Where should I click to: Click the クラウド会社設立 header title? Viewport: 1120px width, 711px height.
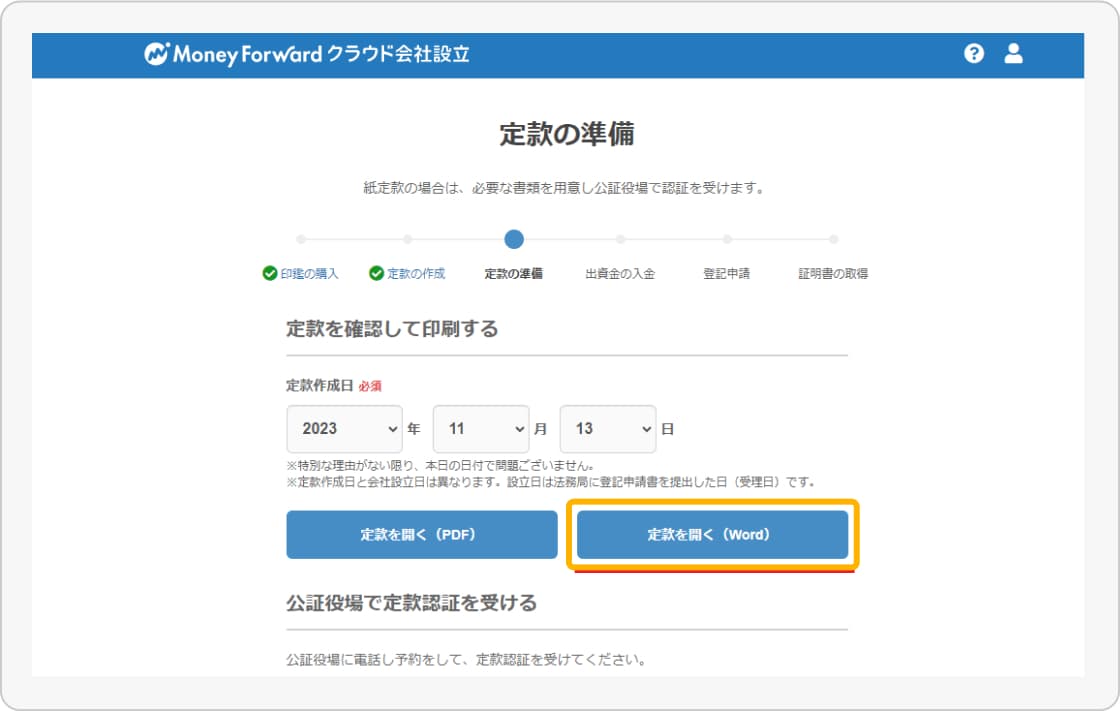click(398, 55)
